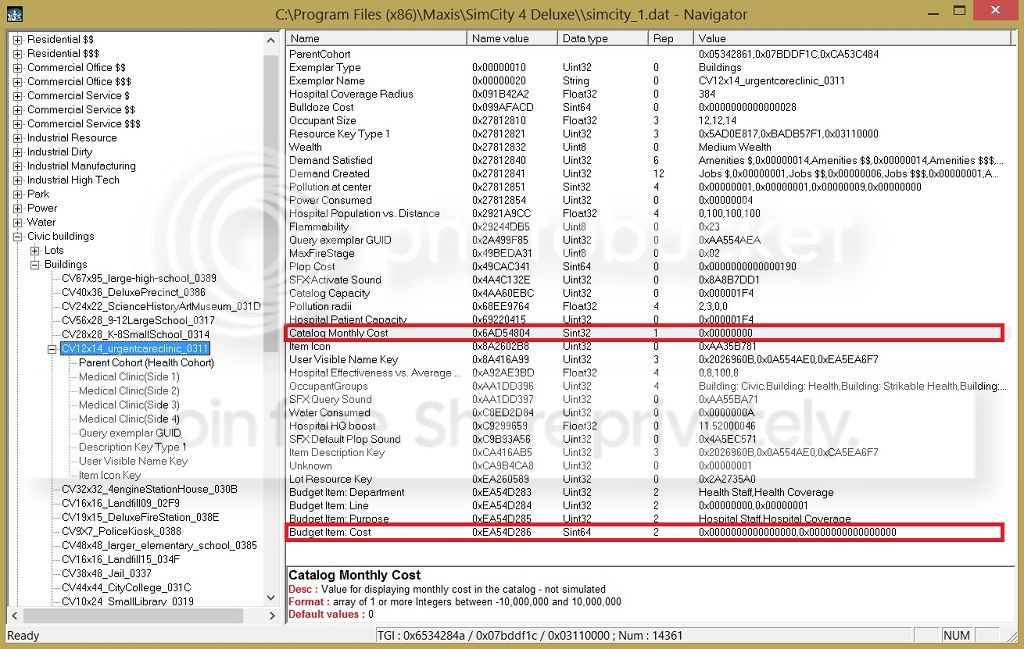Expand Industrial Dirty node
Screen dimensions: 1024x649
click(x=18, y=152)
